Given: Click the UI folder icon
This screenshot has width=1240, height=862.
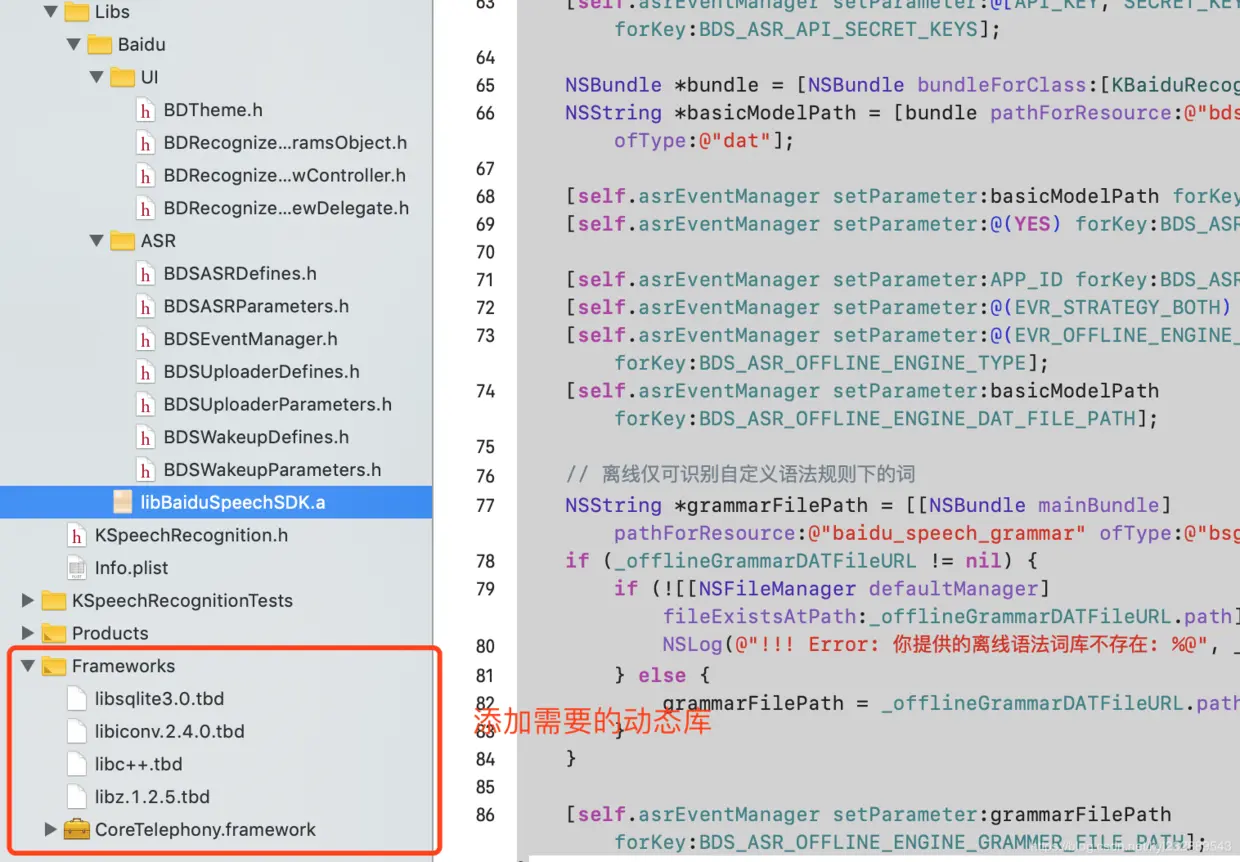Looking at the screenshot, I should pos(123,77).
